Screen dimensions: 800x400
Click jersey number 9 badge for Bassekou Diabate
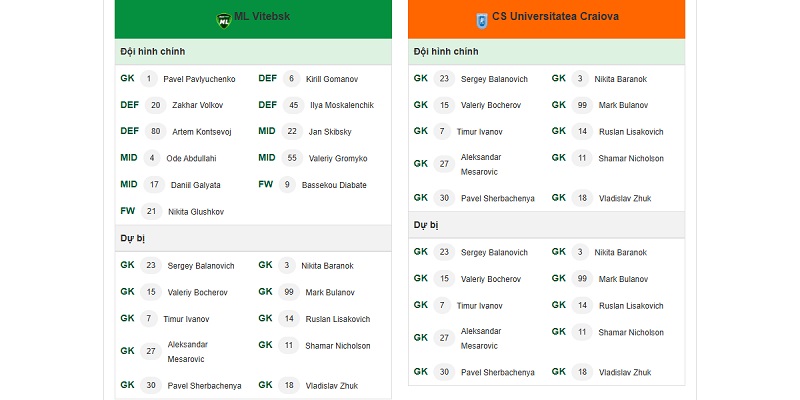287,185
